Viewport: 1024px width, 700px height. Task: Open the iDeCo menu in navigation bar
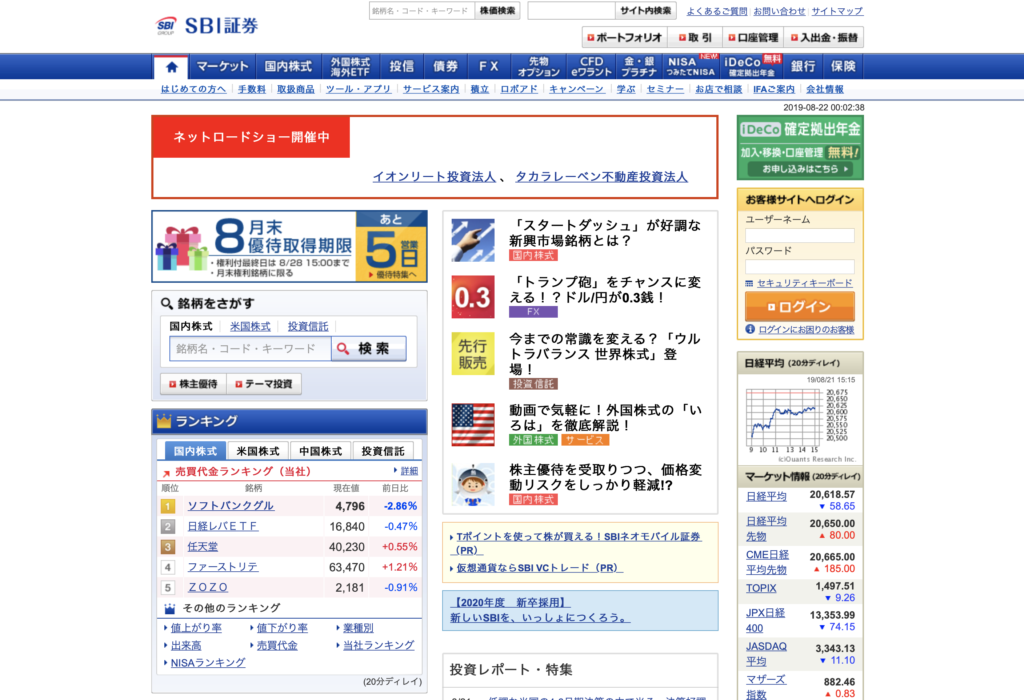[x=751, y=67]
